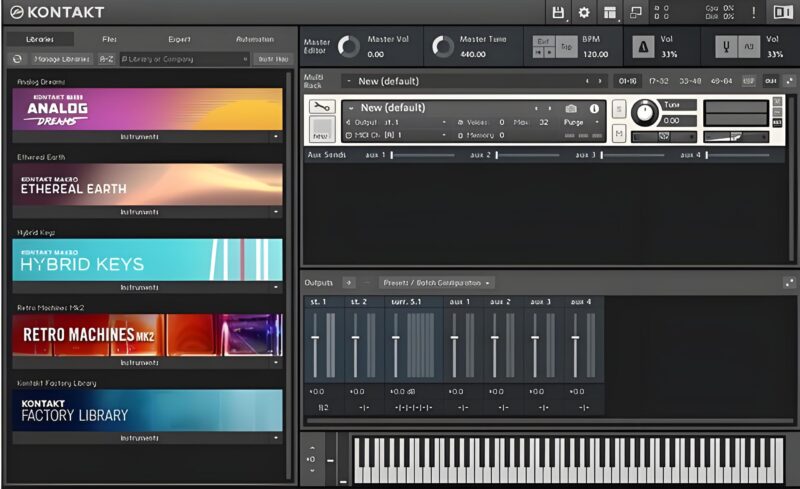Click the Manage Libraries button
The height and width of the screenshot is (489, 800).
62,59
